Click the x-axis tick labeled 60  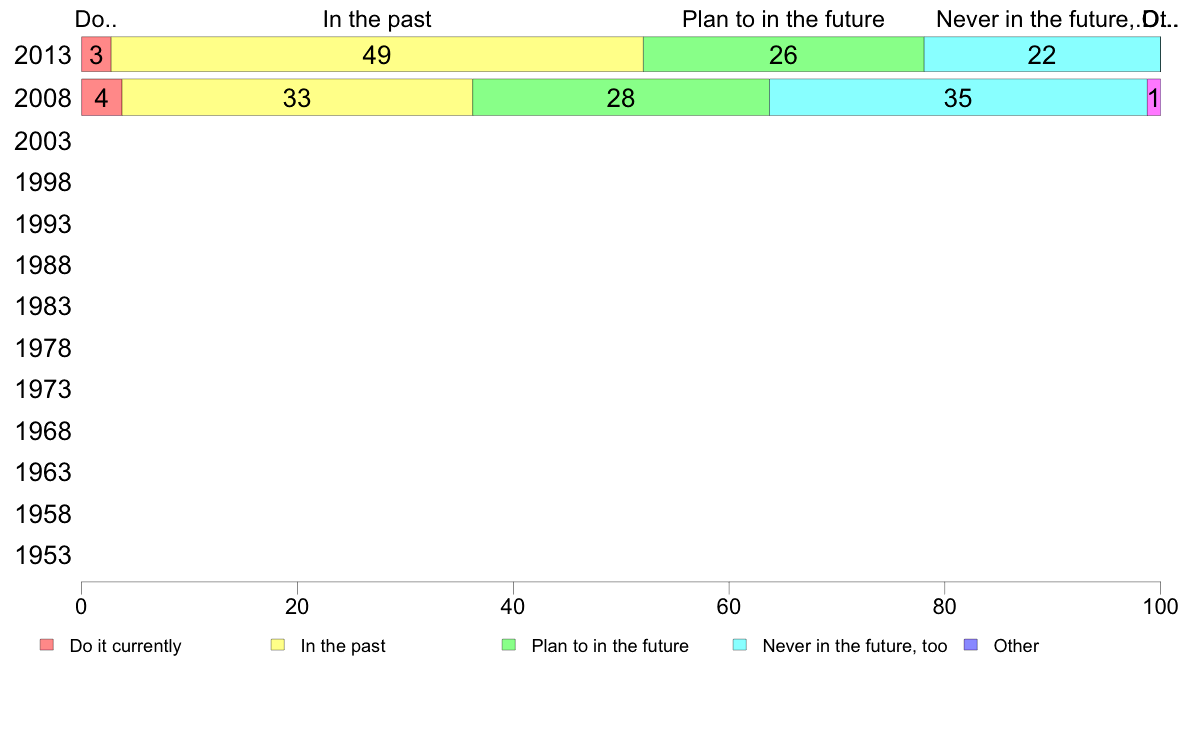click(729, 606)
